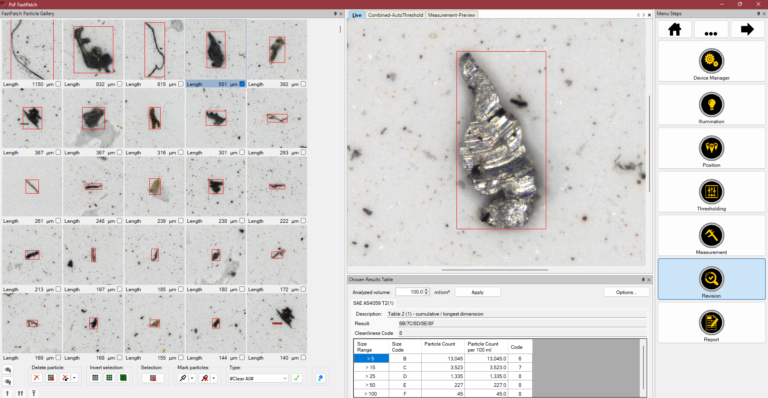
Task: Delete particle using the red X icon
Action: click(x=36, y=378)
